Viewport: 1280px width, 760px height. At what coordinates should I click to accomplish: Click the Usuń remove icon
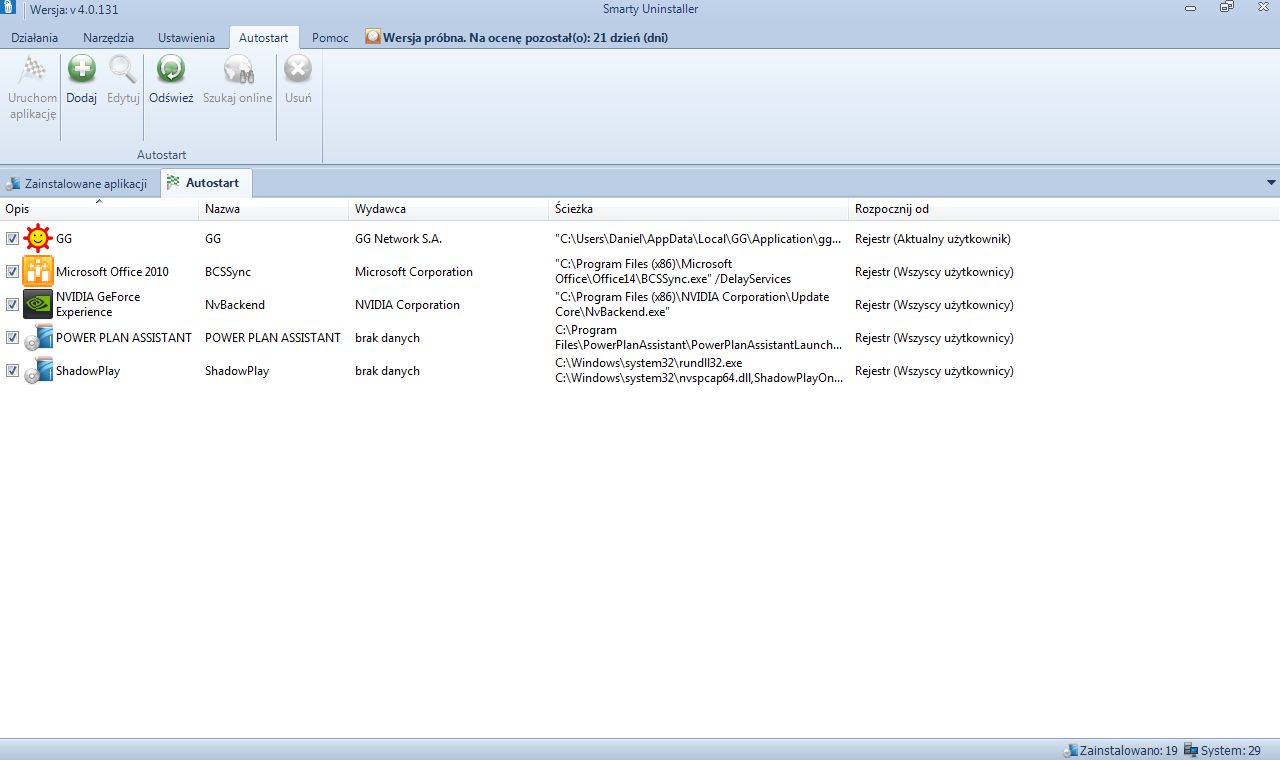[x=298, y=69]
